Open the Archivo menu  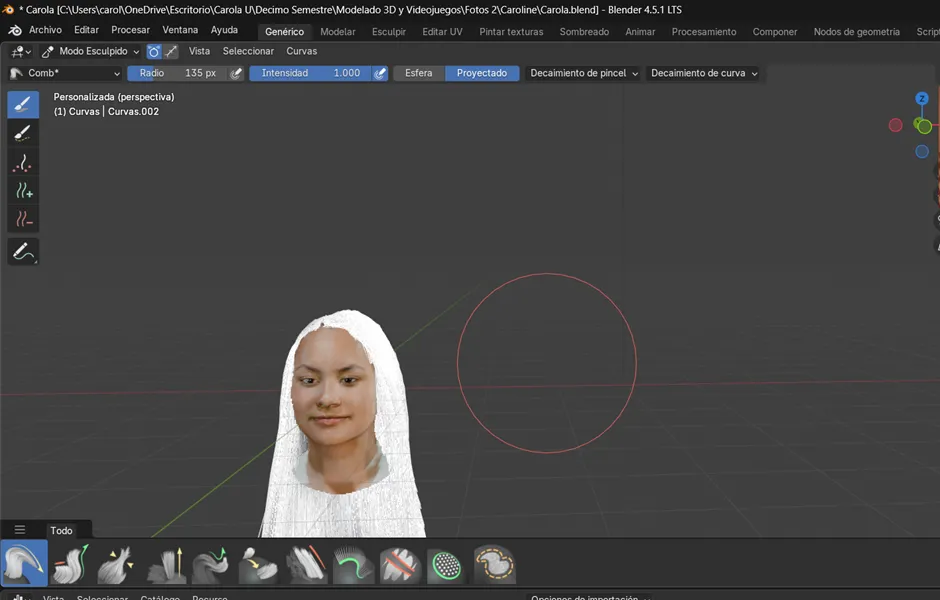(45, 31)
